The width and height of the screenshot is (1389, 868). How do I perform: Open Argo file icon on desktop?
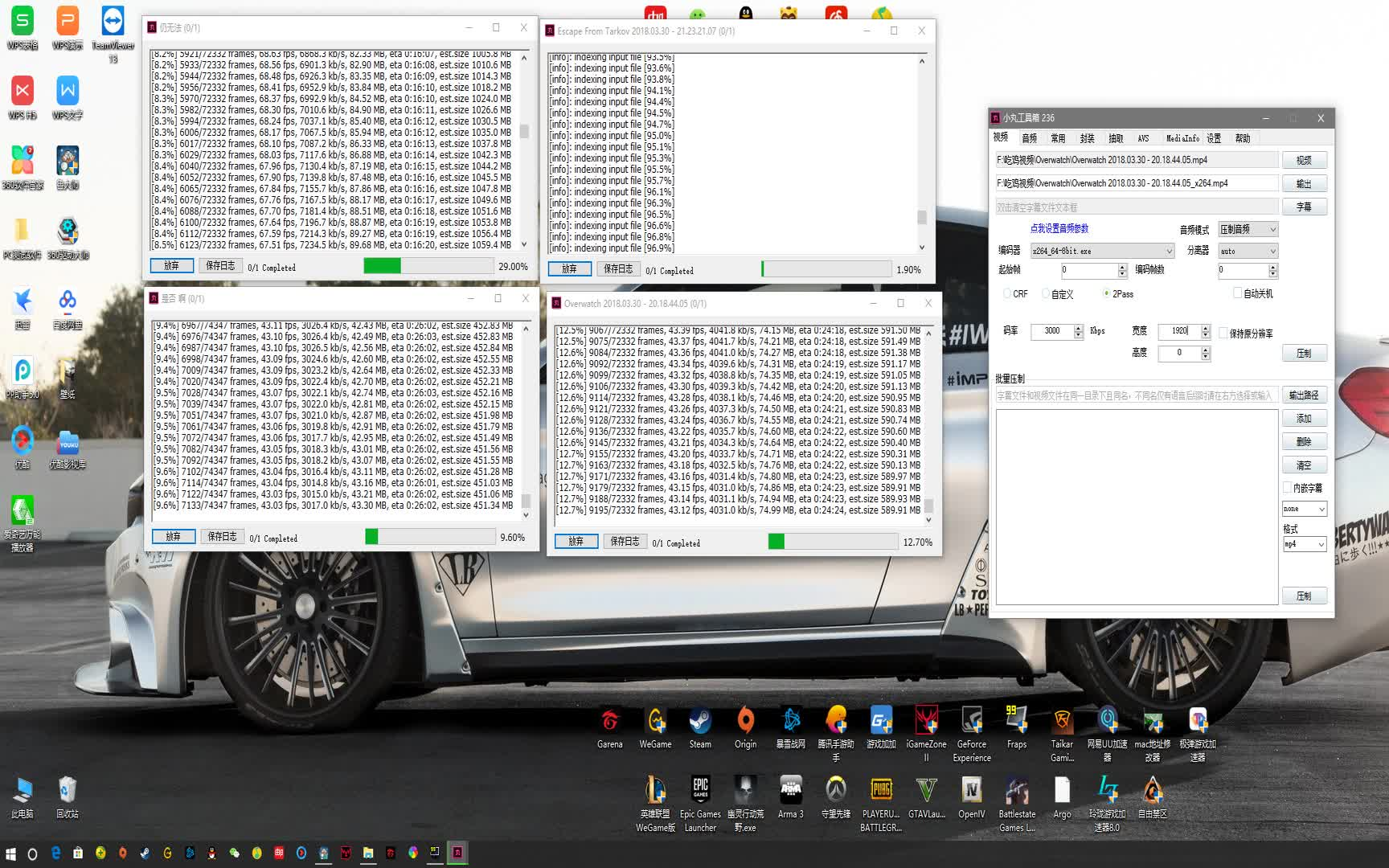pyautogui.click(x=1062, y=797)
